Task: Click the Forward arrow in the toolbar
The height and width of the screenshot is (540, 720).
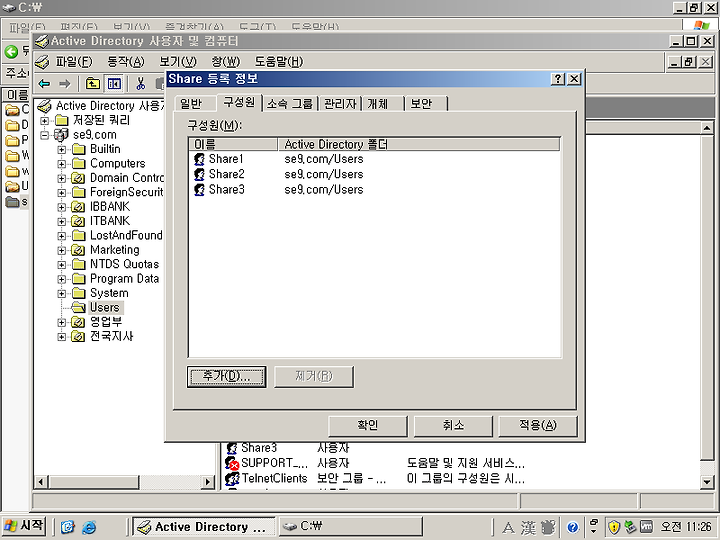Action: click(x=65, y=84)
